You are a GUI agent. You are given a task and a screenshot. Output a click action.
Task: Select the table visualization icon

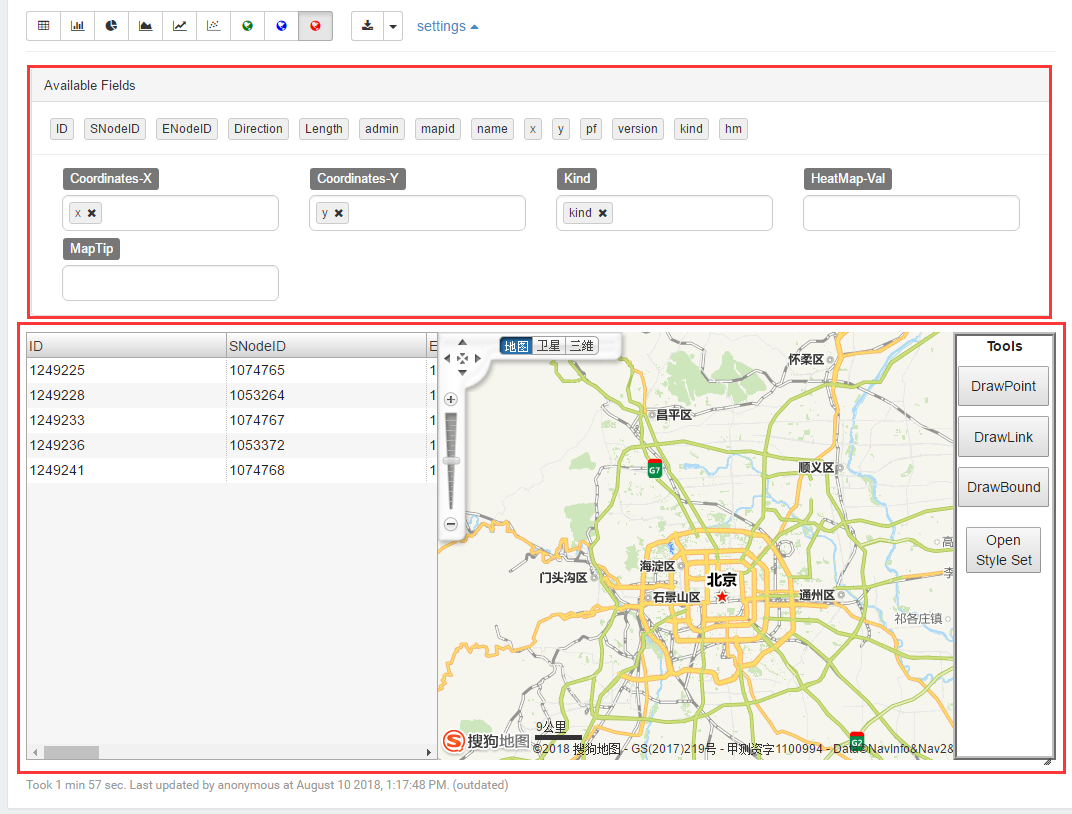coord(43,25)
